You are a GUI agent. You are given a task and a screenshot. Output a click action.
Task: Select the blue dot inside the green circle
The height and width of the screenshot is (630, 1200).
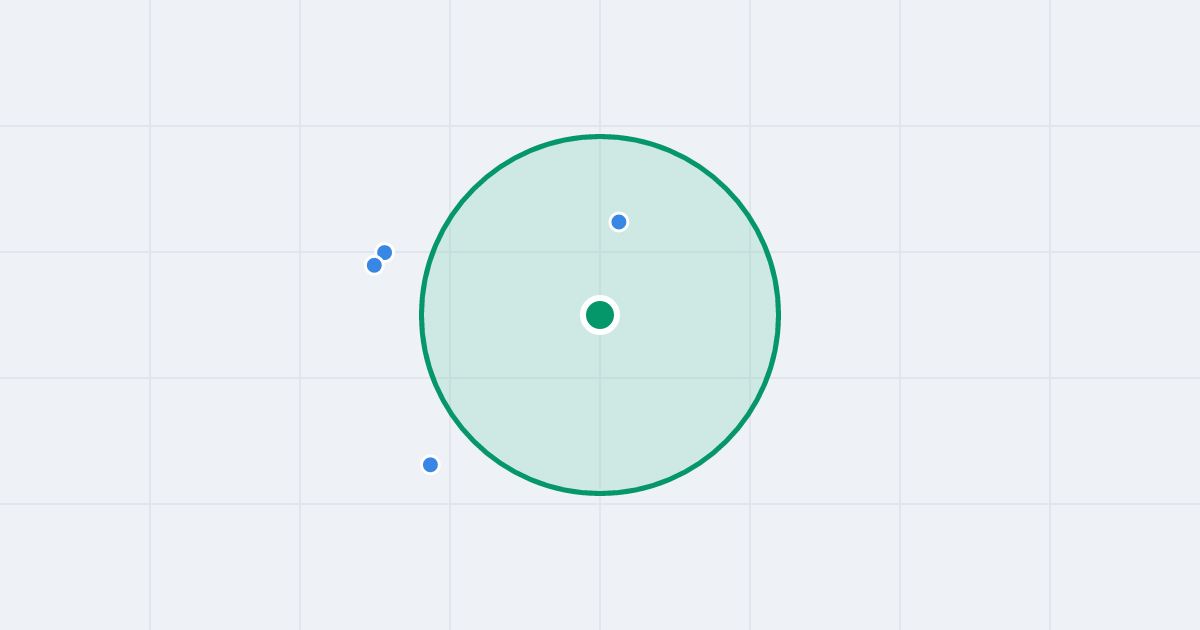(619, 222)
